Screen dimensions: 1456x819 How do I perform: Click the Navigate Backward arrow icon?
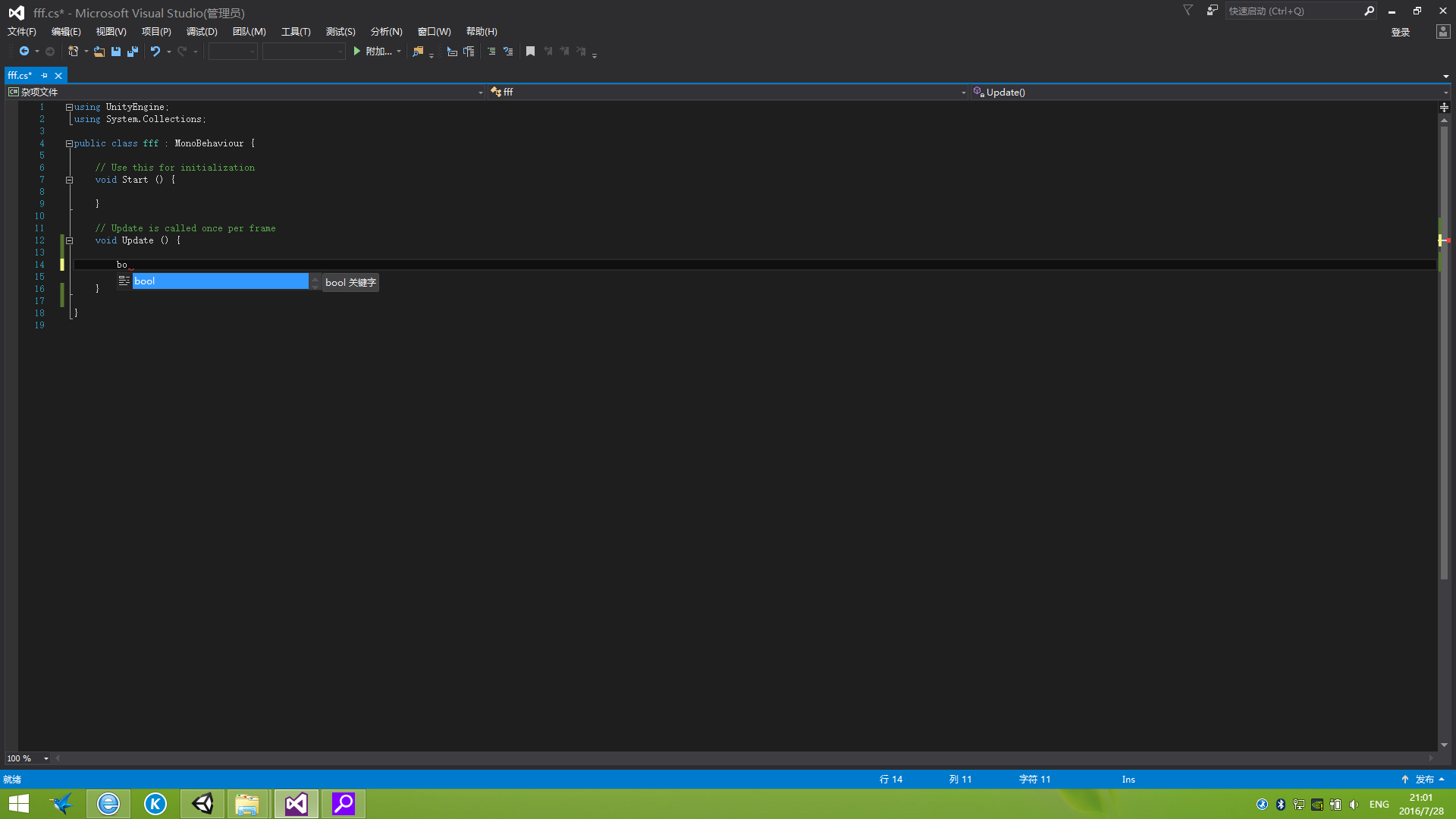pyautogui.click(x=24, y=52)
